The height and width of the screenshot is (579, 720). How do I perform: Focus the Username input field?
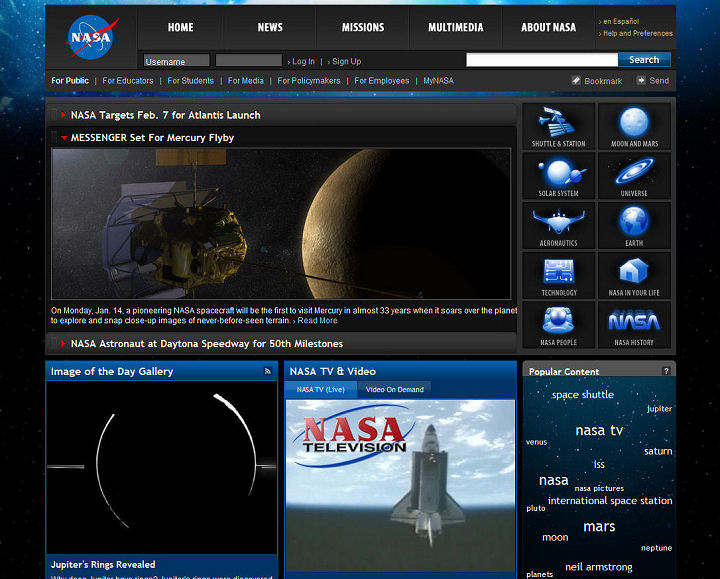pos(176,60)
